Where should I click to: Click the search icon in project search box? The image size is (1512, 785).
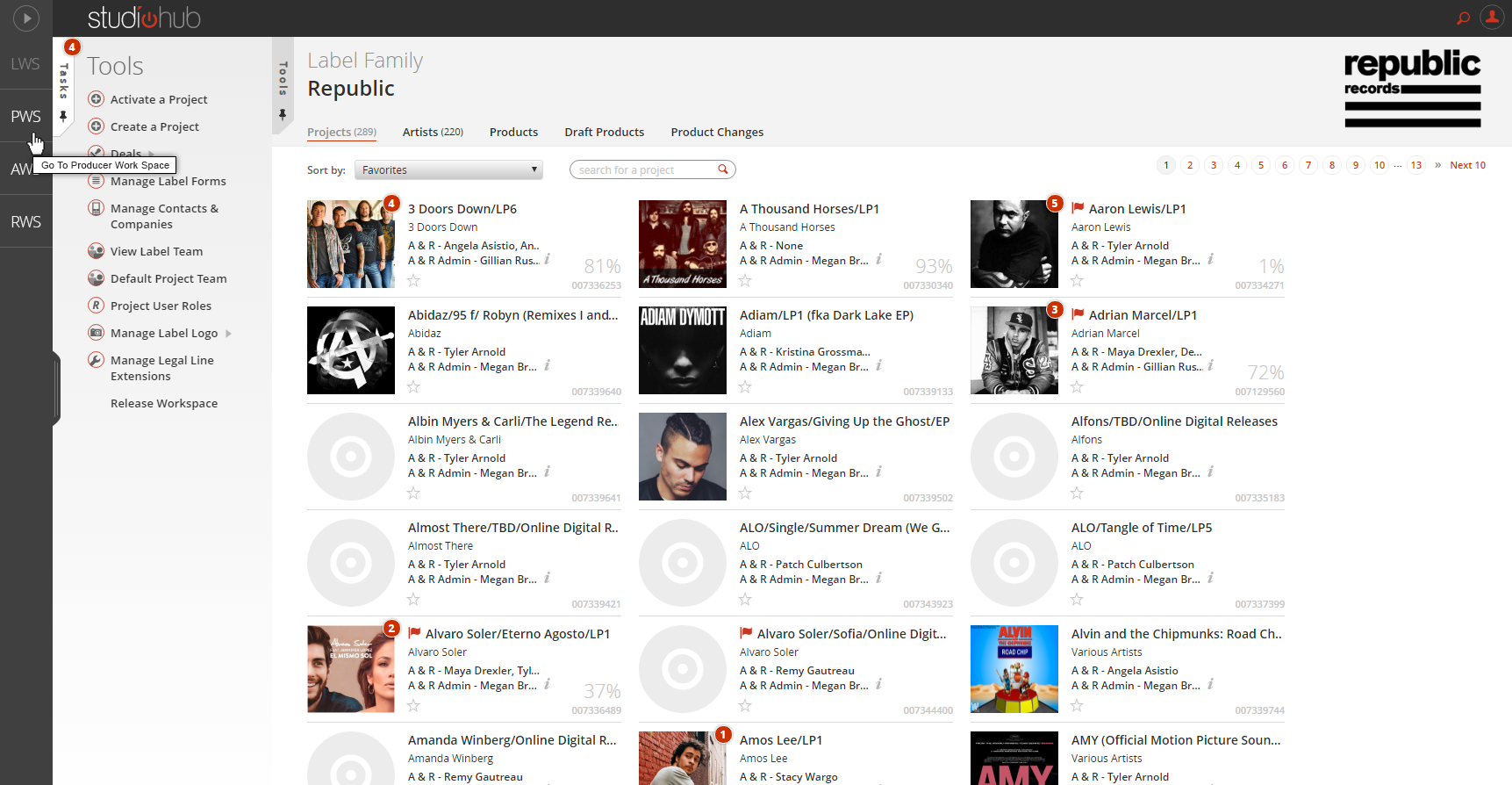point(723,169)
